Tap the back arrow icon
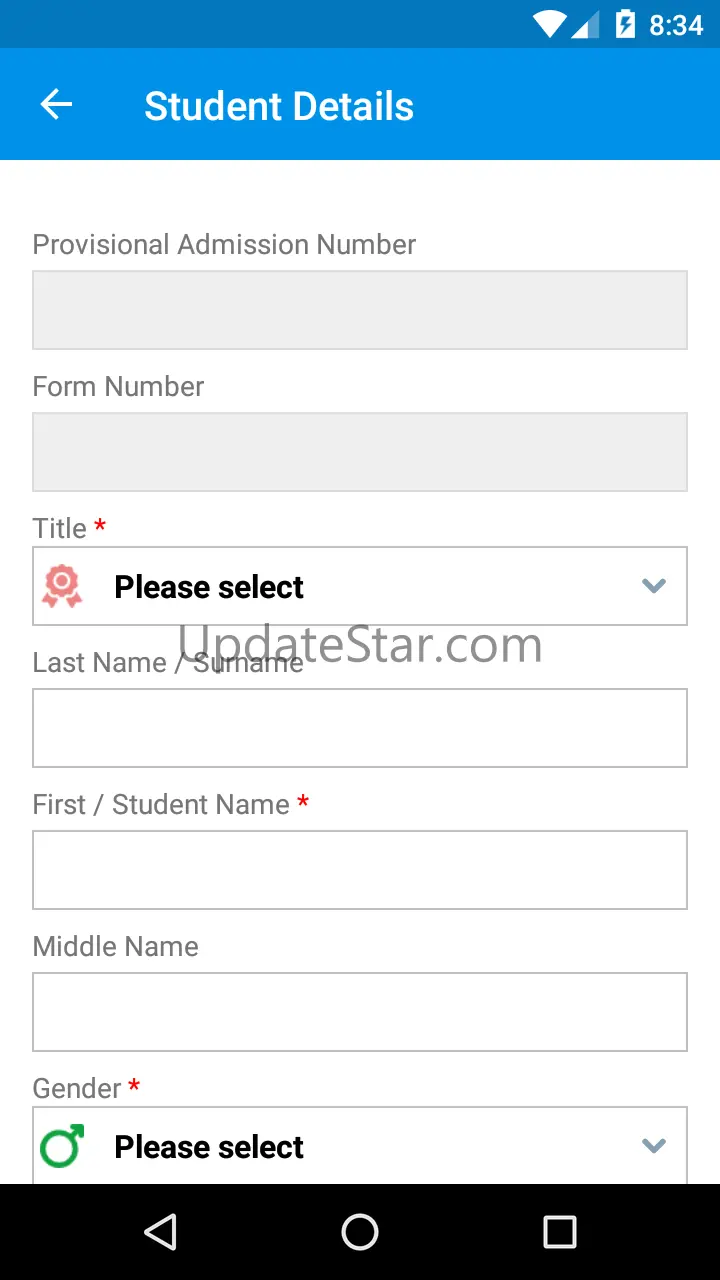720x1280 pixels. (x=56, y=104)
